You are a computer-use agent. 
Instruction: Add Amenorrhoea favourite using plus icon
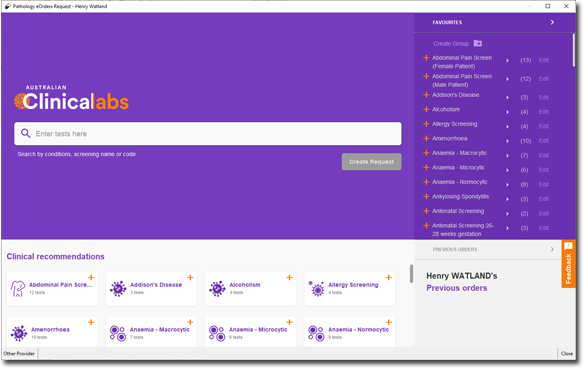point(426,138)
